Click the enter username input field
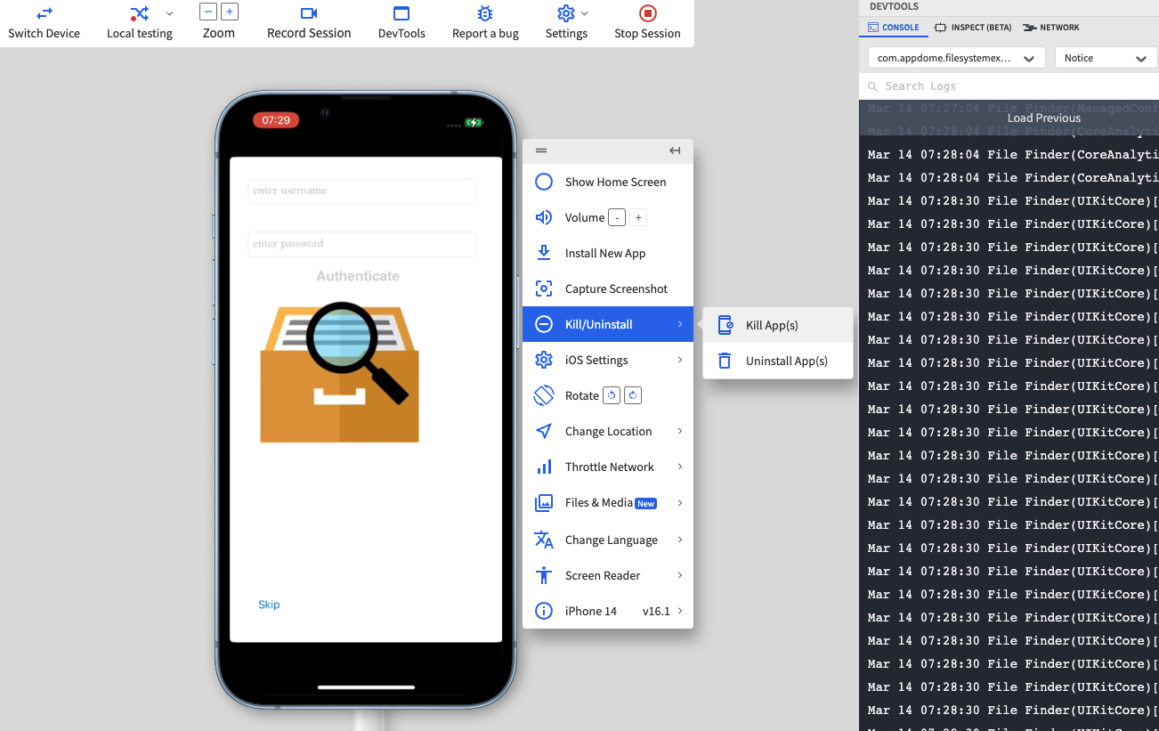 (x=361, y=191)
